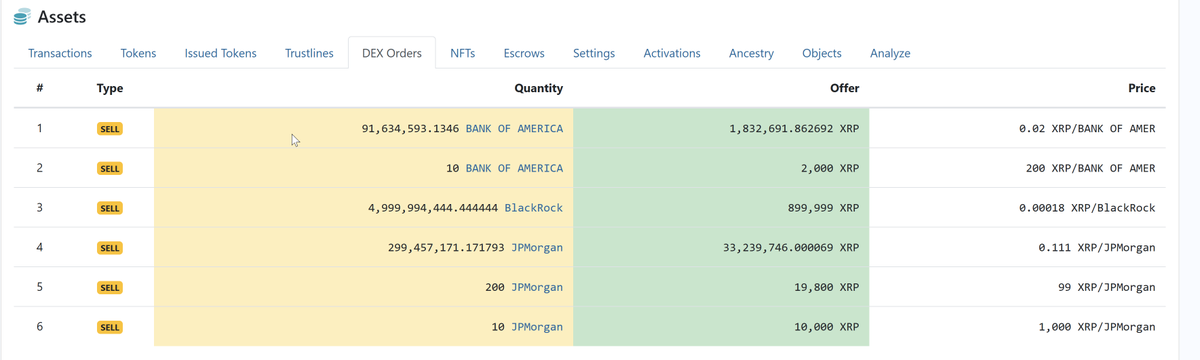Switch to the Tokens tab
The height and width of the screenshot is (360, 1200).
(x=138, y=53)
